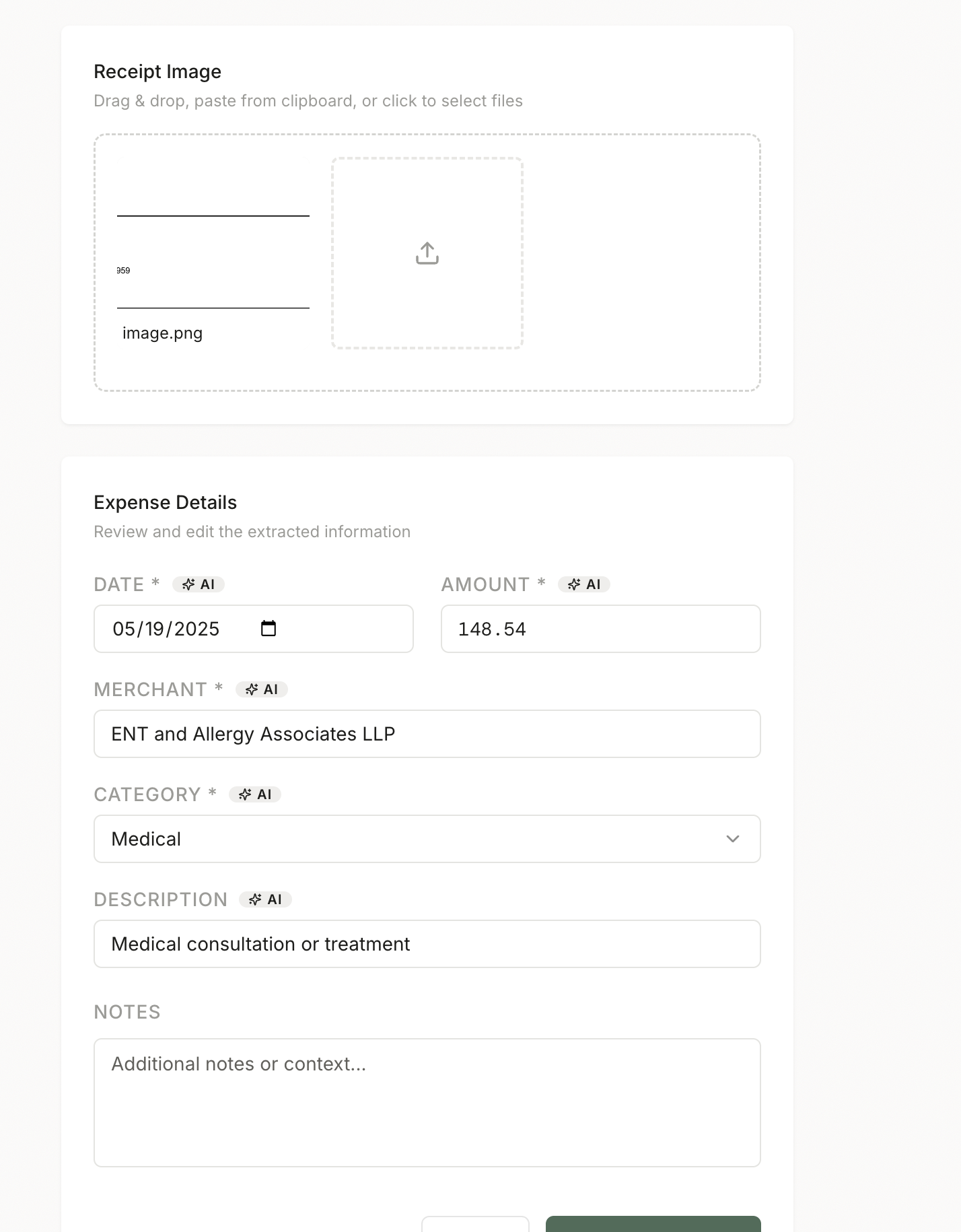Click the AI sparkle badge beside AMOUNT
This screenshot has width=961, height=1232.
pyautogui.click(x=584, y=584)
